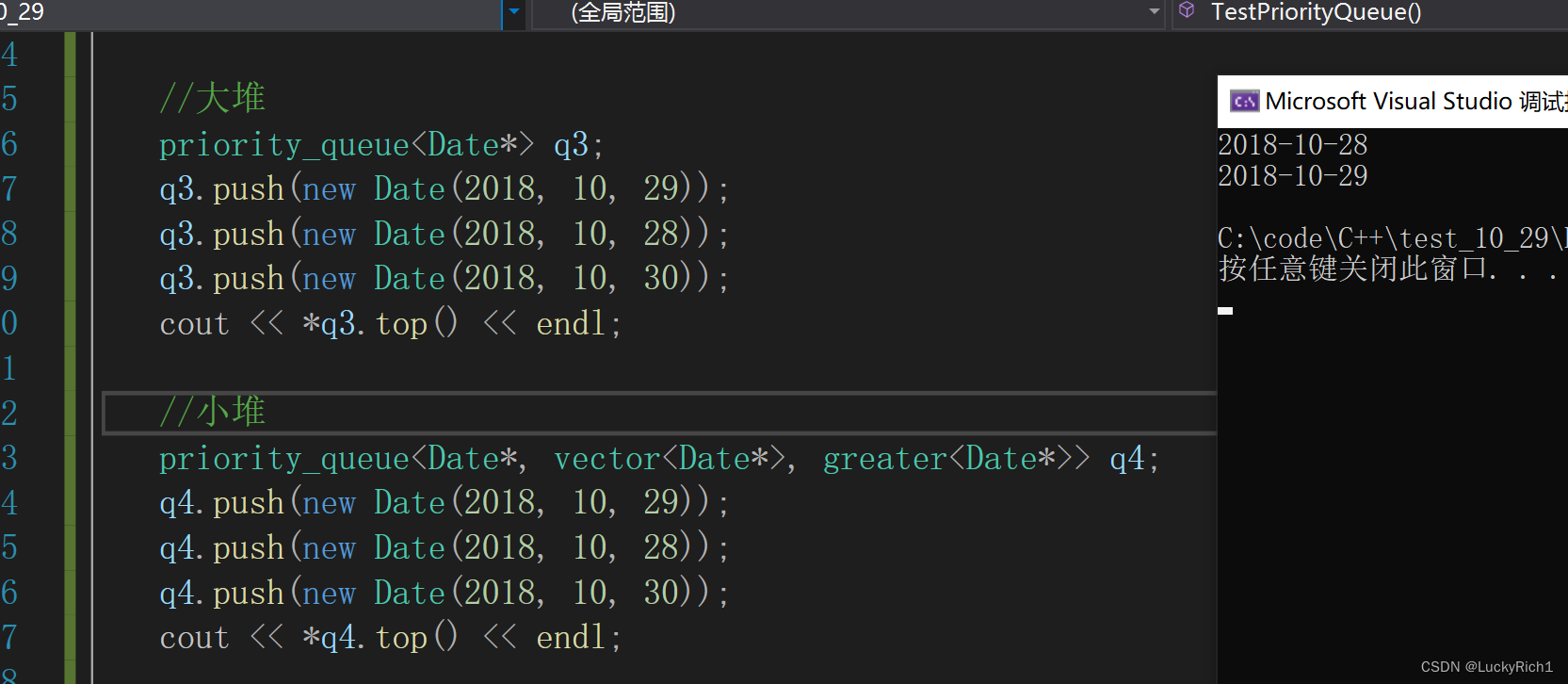Click the cout *q3.top() line
Viewport: 1568px width, 684px height.
point(391,324)
